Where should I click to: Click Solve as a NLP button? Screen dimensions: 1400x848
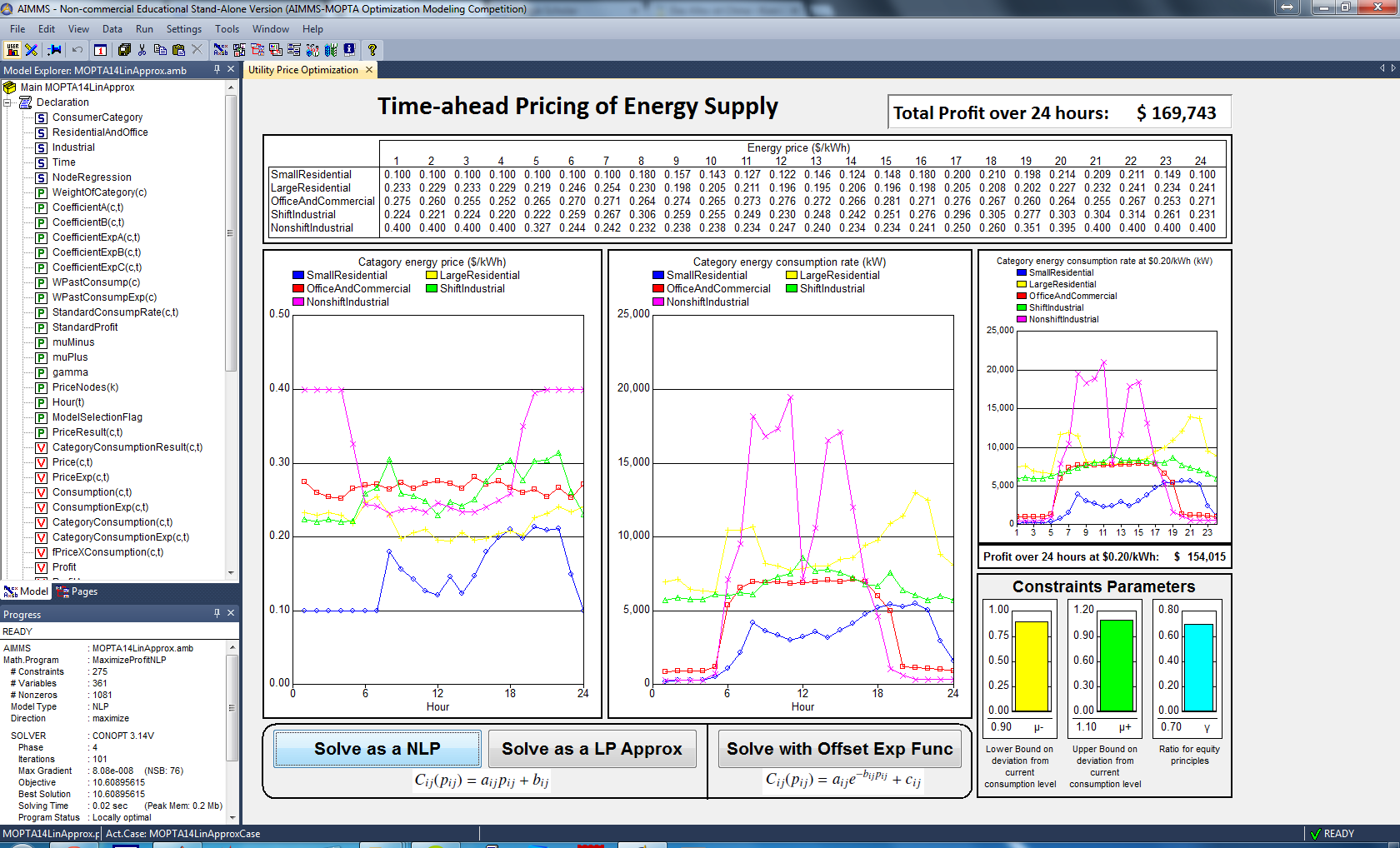(x=377, y=749)
